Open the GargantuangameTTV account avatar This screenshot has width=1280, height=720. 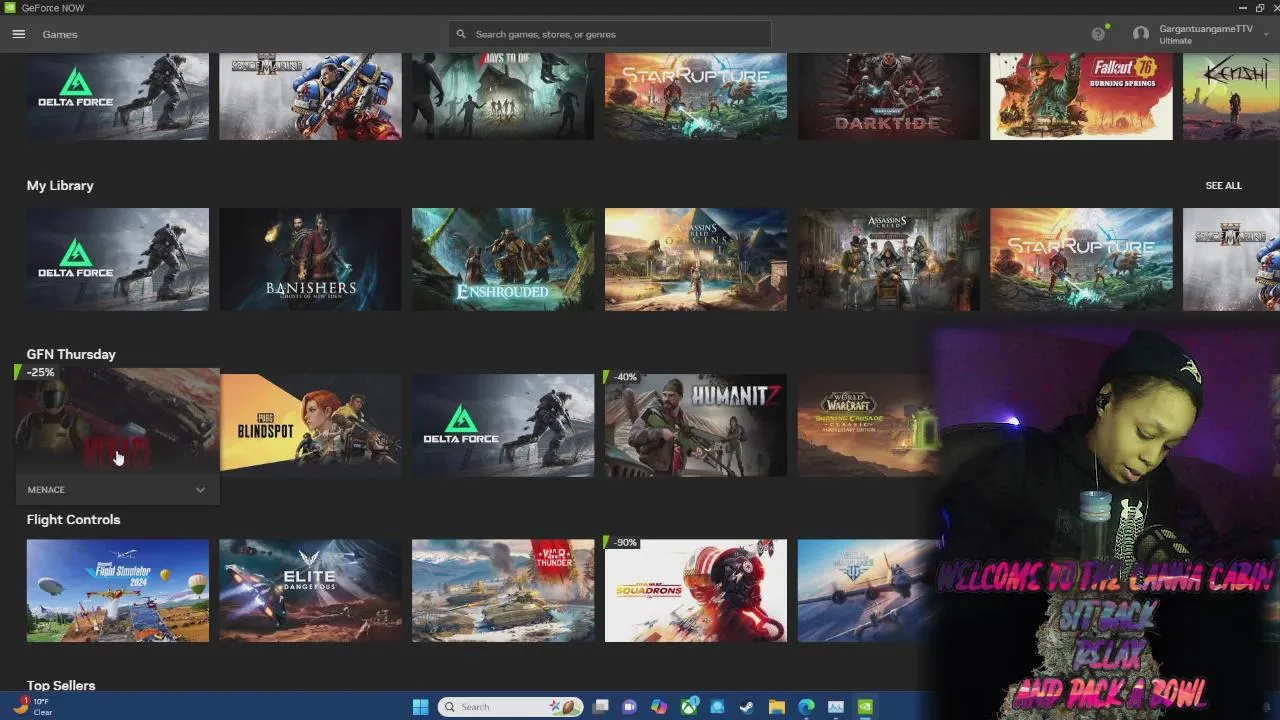[1141, 34]
